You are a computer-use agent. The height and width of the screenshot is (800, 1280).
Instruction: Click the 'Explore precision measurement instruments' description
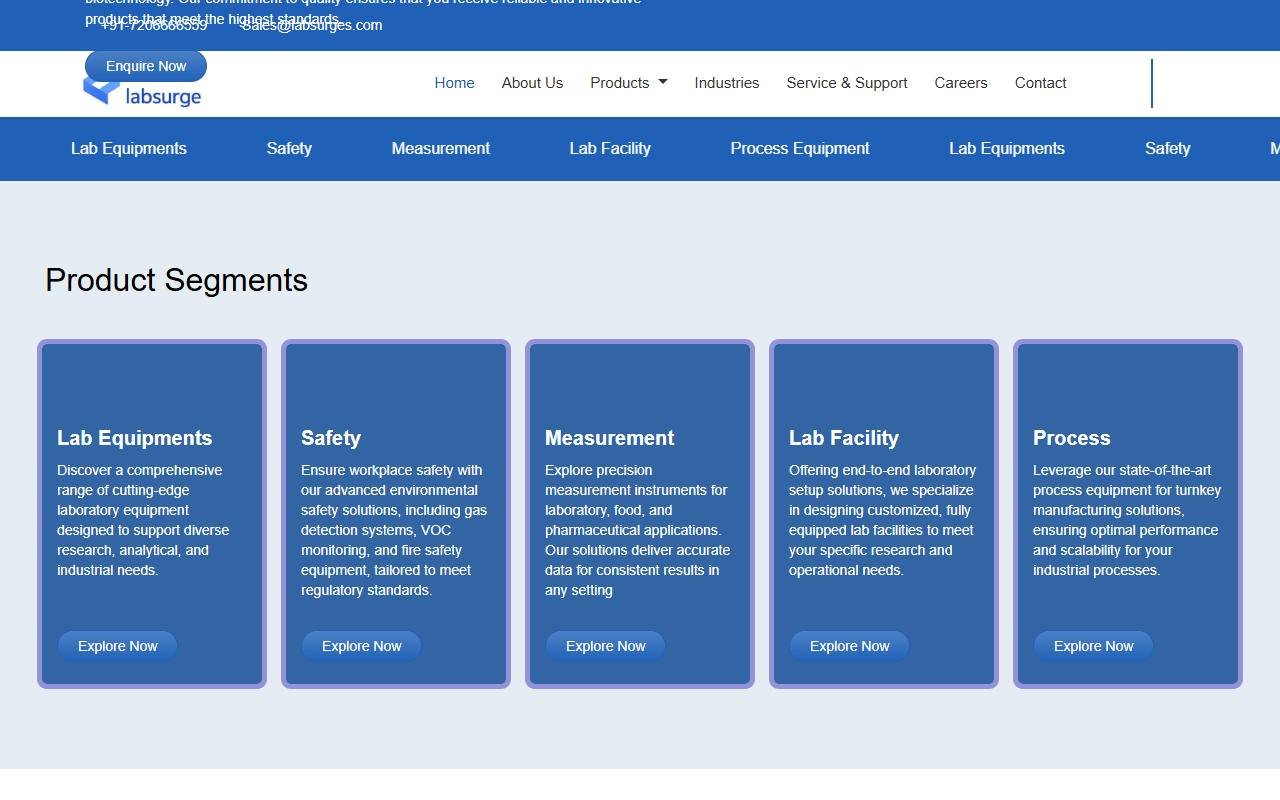[x=638, y=530]
